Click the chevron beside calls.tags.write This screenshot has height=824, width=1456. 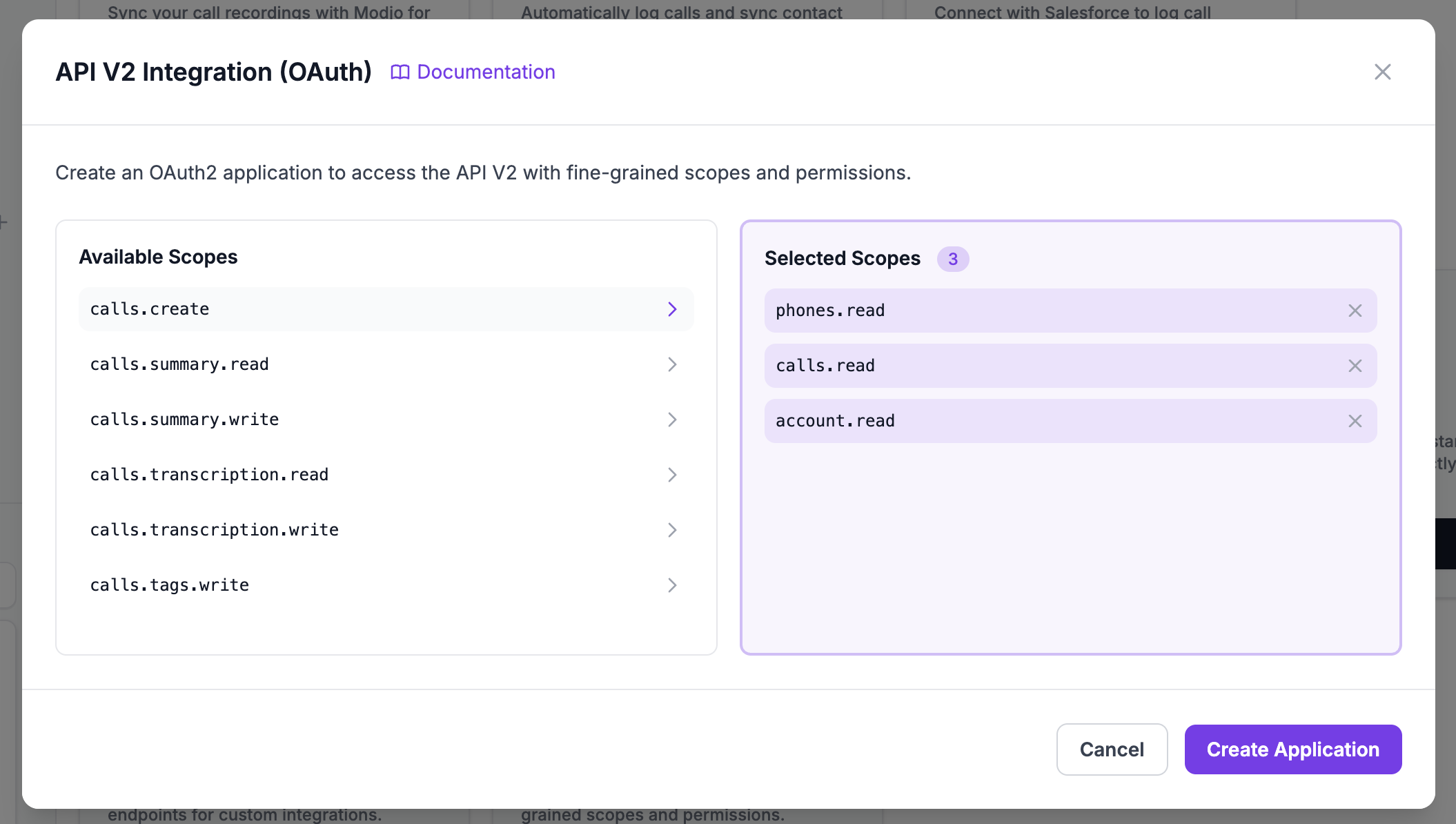coord(672,585)
